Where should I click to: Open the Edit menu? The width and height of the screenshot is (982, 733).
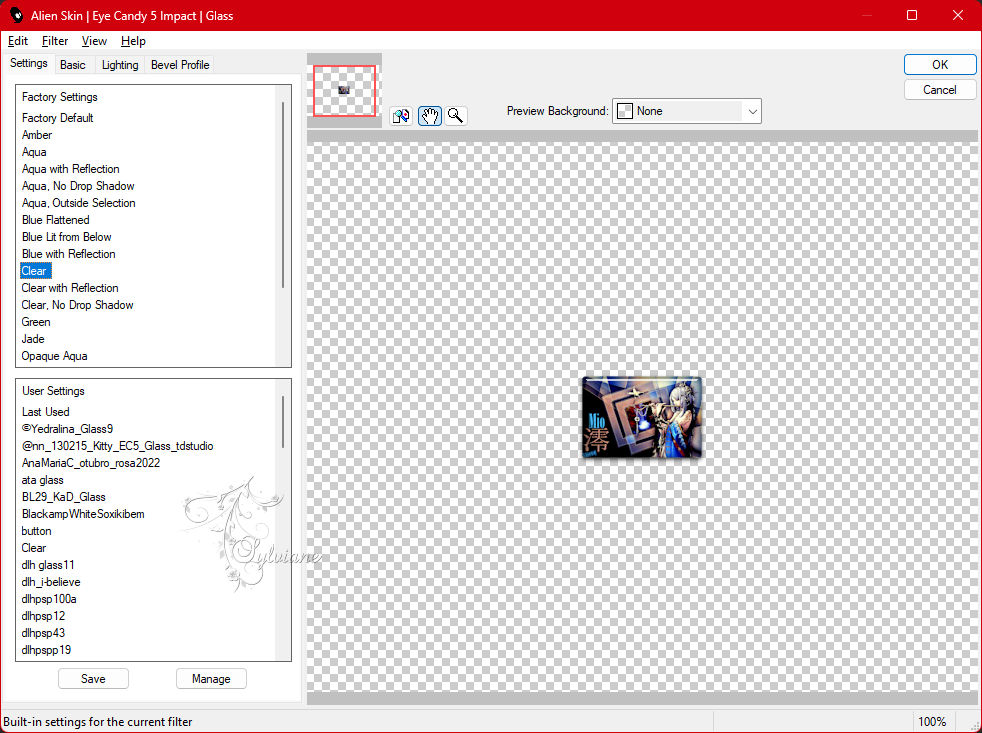[x=18, y=41]
